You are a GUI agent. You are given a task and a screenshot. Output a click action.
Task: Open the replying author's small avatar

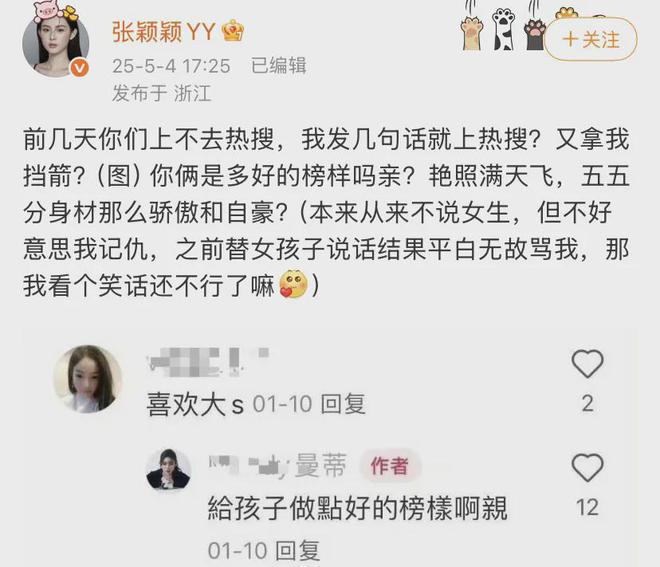168,469
